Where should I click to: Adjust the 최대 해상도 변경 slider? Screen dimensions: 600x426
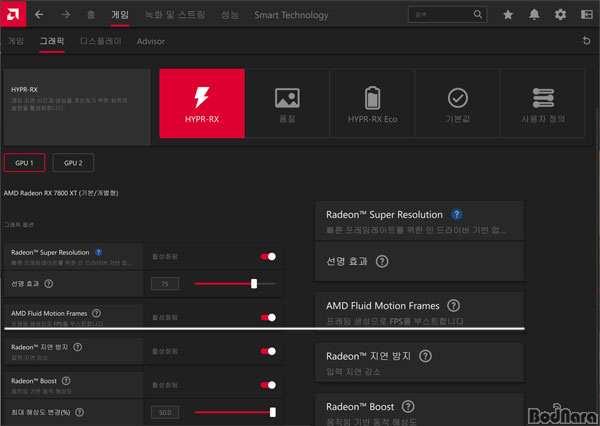click(x=235, y=412)
